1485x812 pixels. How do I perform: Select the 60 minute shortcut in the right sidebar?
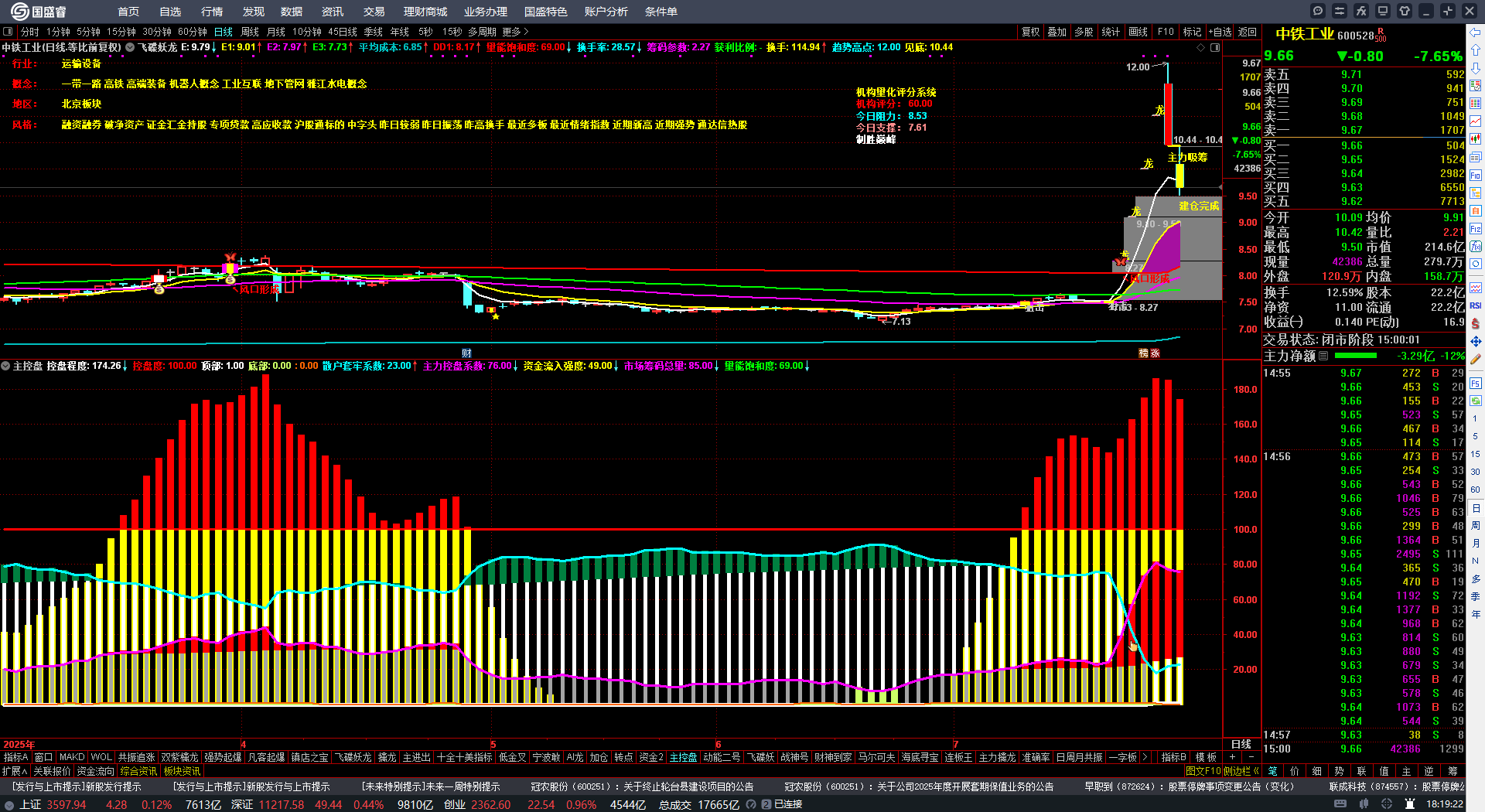click(1476, 490)
